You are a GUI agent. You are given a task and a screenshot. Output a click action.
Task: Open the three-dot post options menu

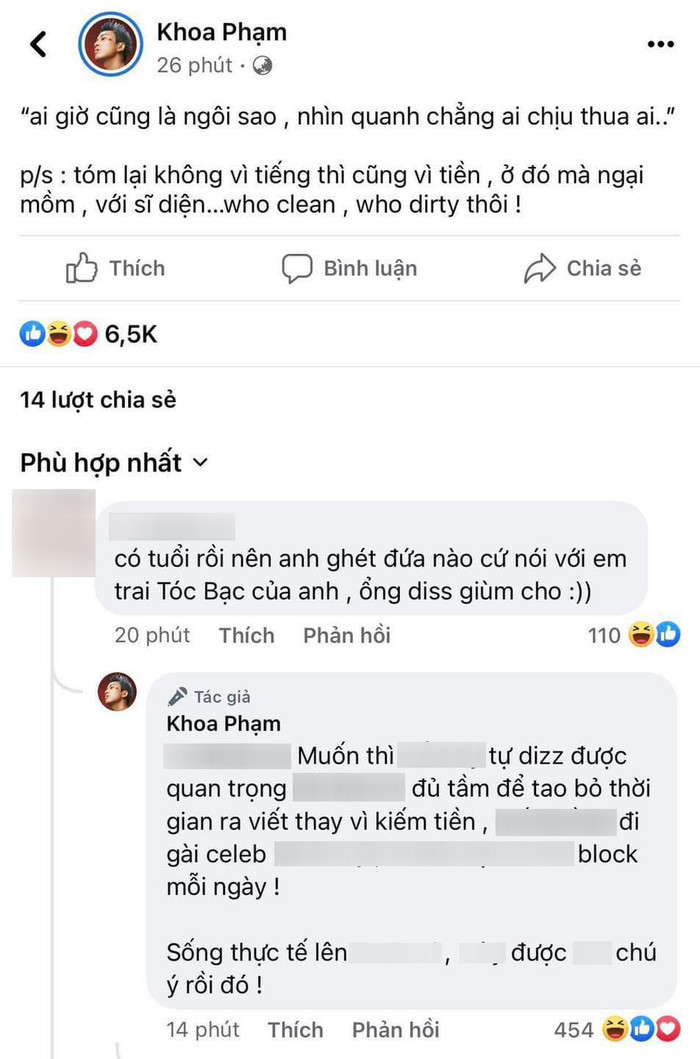point(660,43)
